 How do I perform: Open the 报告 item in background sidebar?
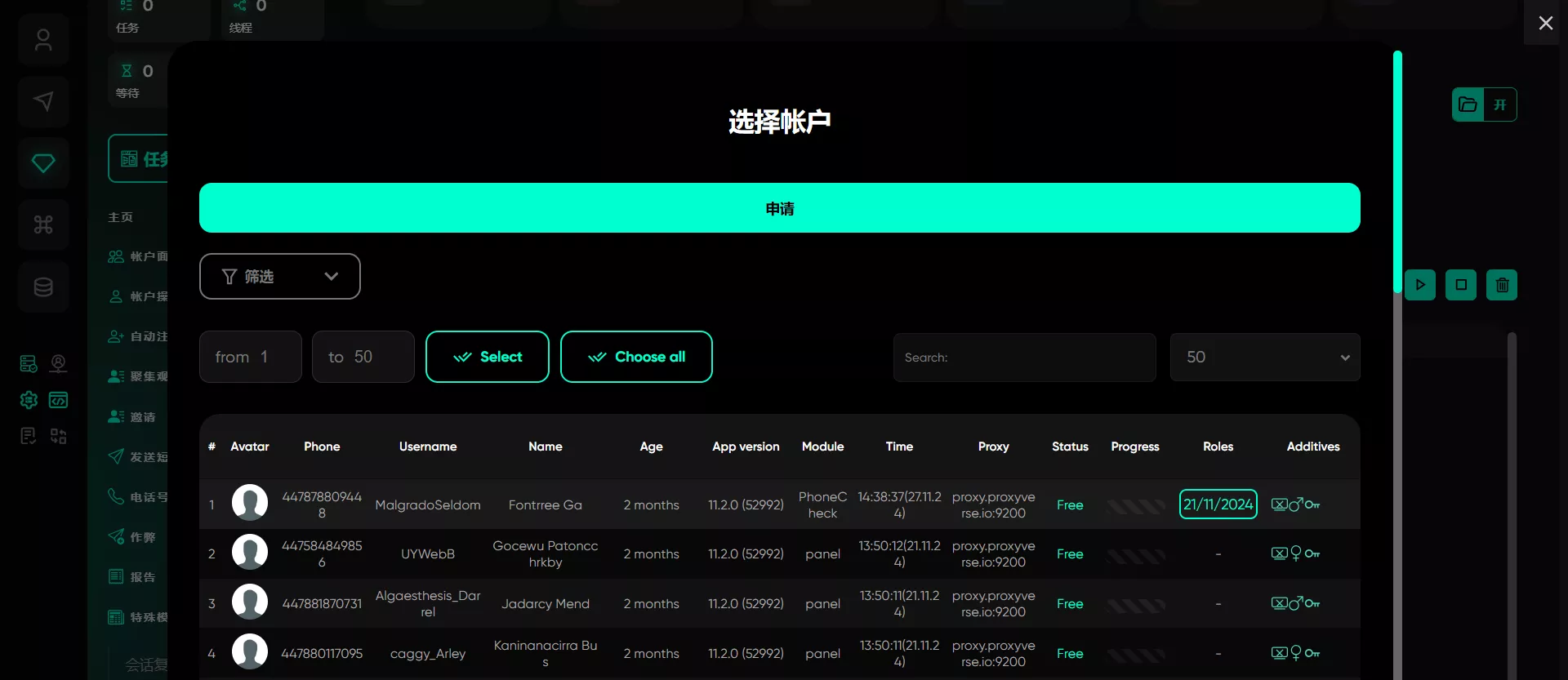[x=132, y=576]
